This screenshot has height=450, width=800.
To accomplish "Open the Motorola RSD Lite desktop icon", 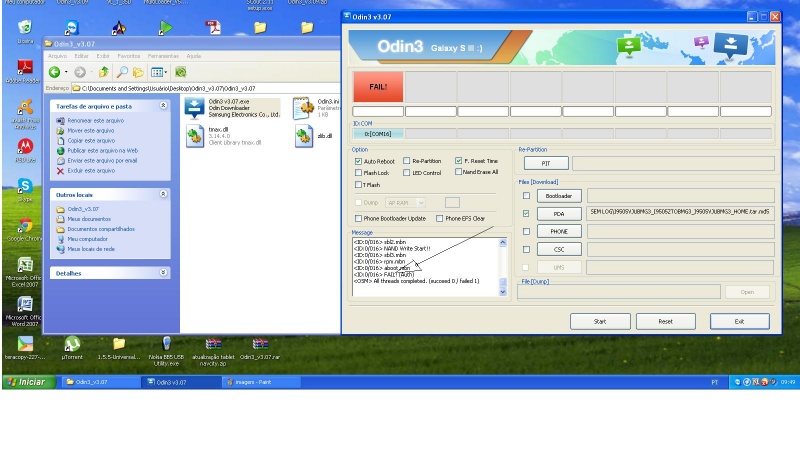I will [x=25, y=146].
